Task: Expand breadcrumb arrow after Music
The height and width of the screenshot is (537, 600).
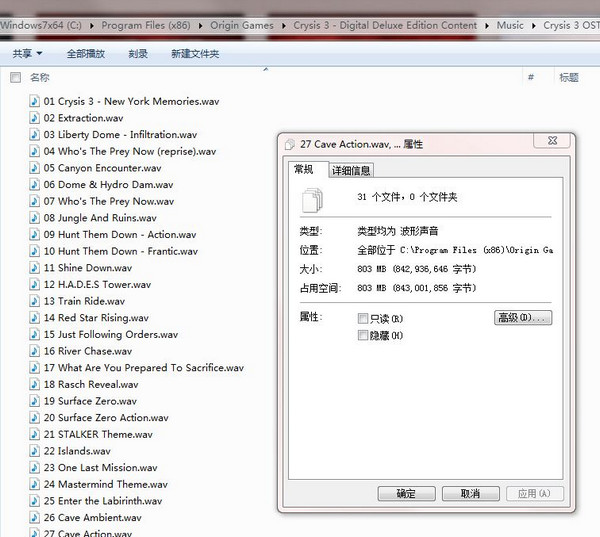Action: point(534,26)
